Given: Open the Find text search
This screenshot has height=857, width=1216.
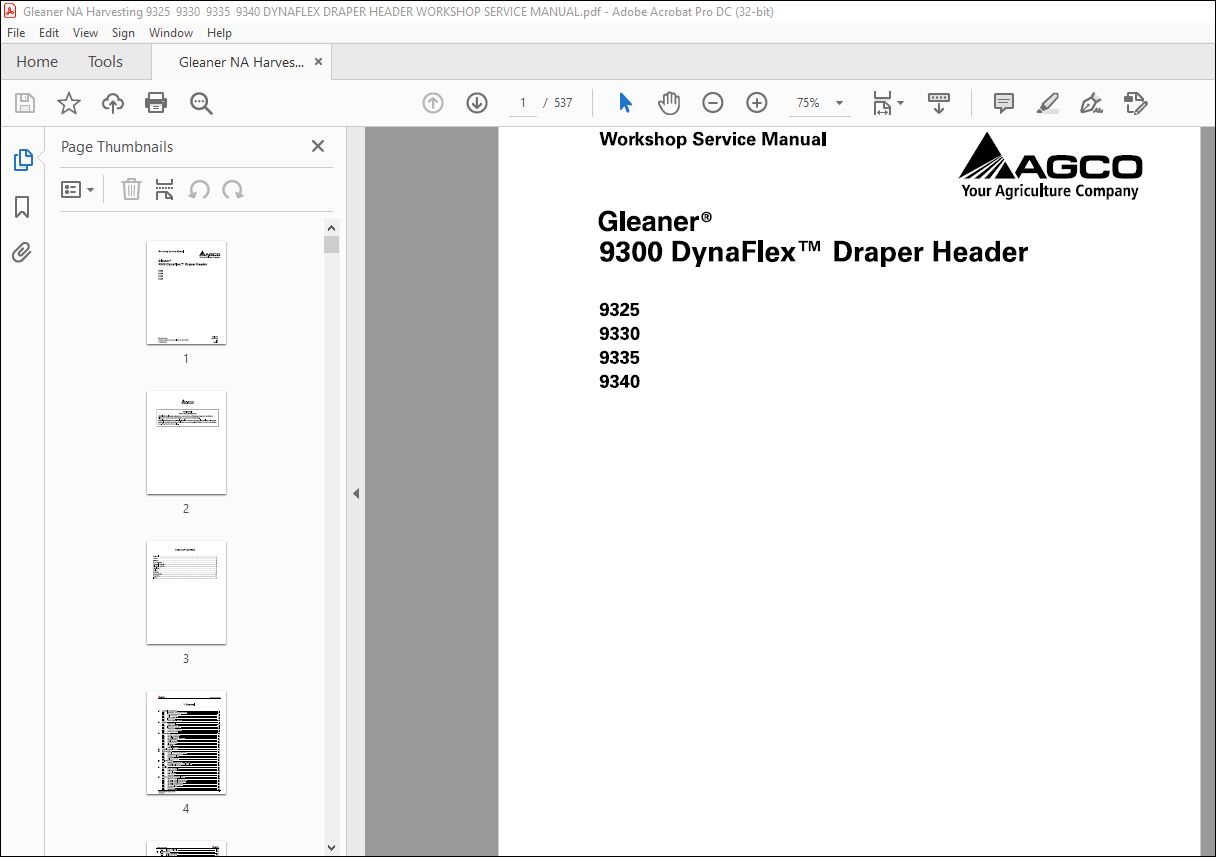Looking at the screenshot, I should pos(201,103).
